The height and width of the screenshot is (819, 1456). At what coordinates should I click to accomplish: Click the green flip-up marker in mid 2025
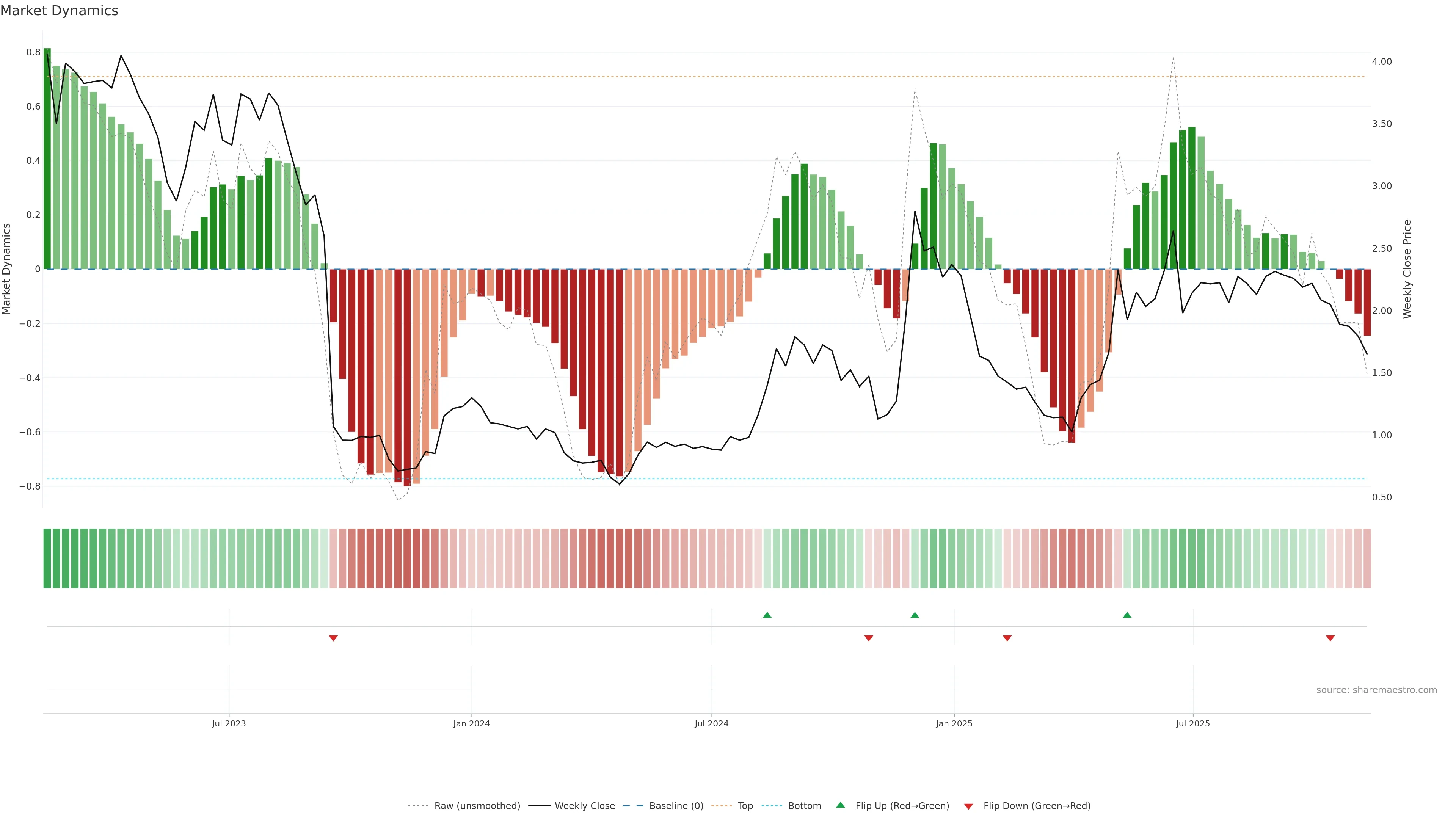point(1127,615)
